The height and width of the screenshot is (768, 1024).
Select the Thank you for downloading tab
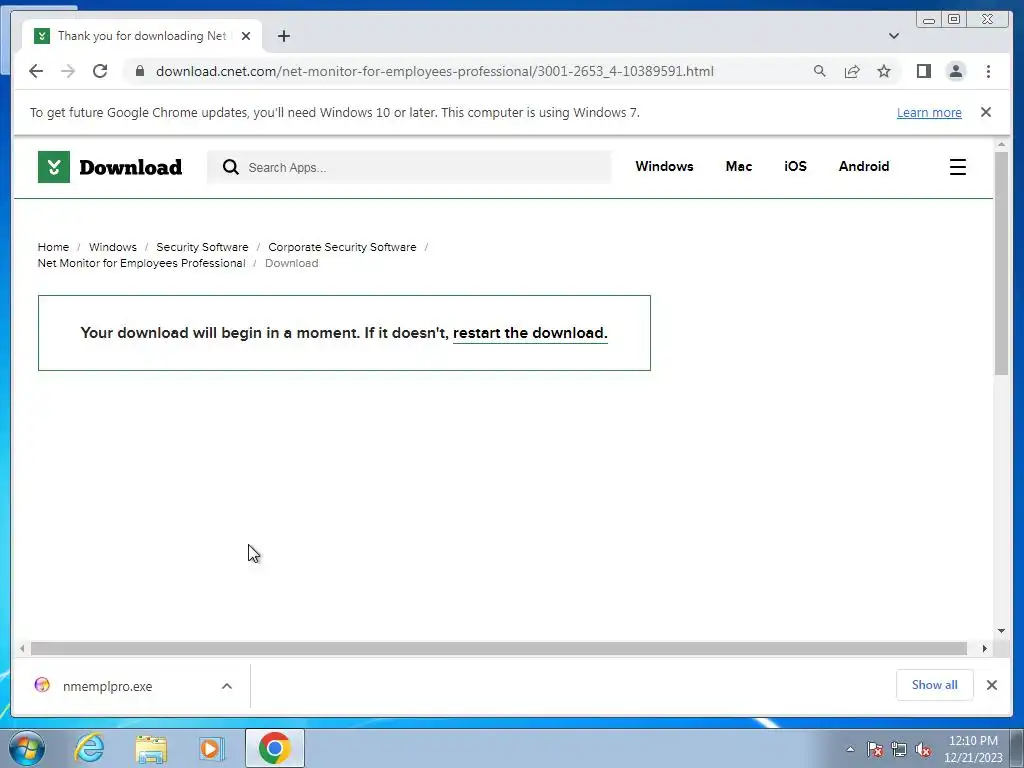tap(142, 36)
